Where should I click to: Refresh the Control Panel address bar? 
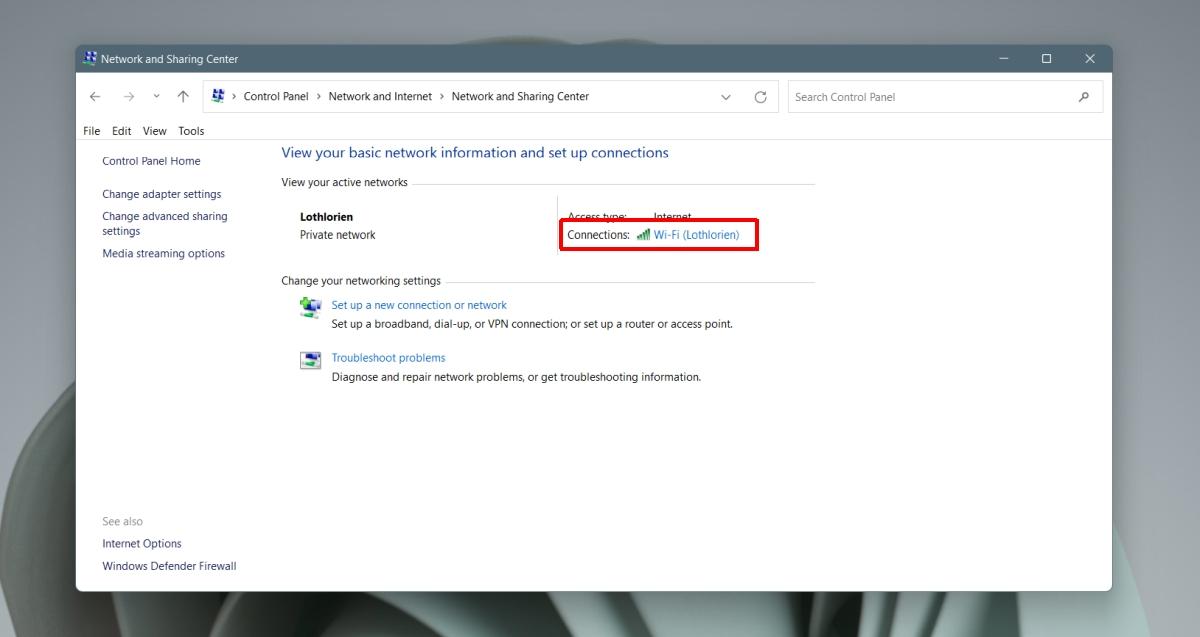(760, 97)
